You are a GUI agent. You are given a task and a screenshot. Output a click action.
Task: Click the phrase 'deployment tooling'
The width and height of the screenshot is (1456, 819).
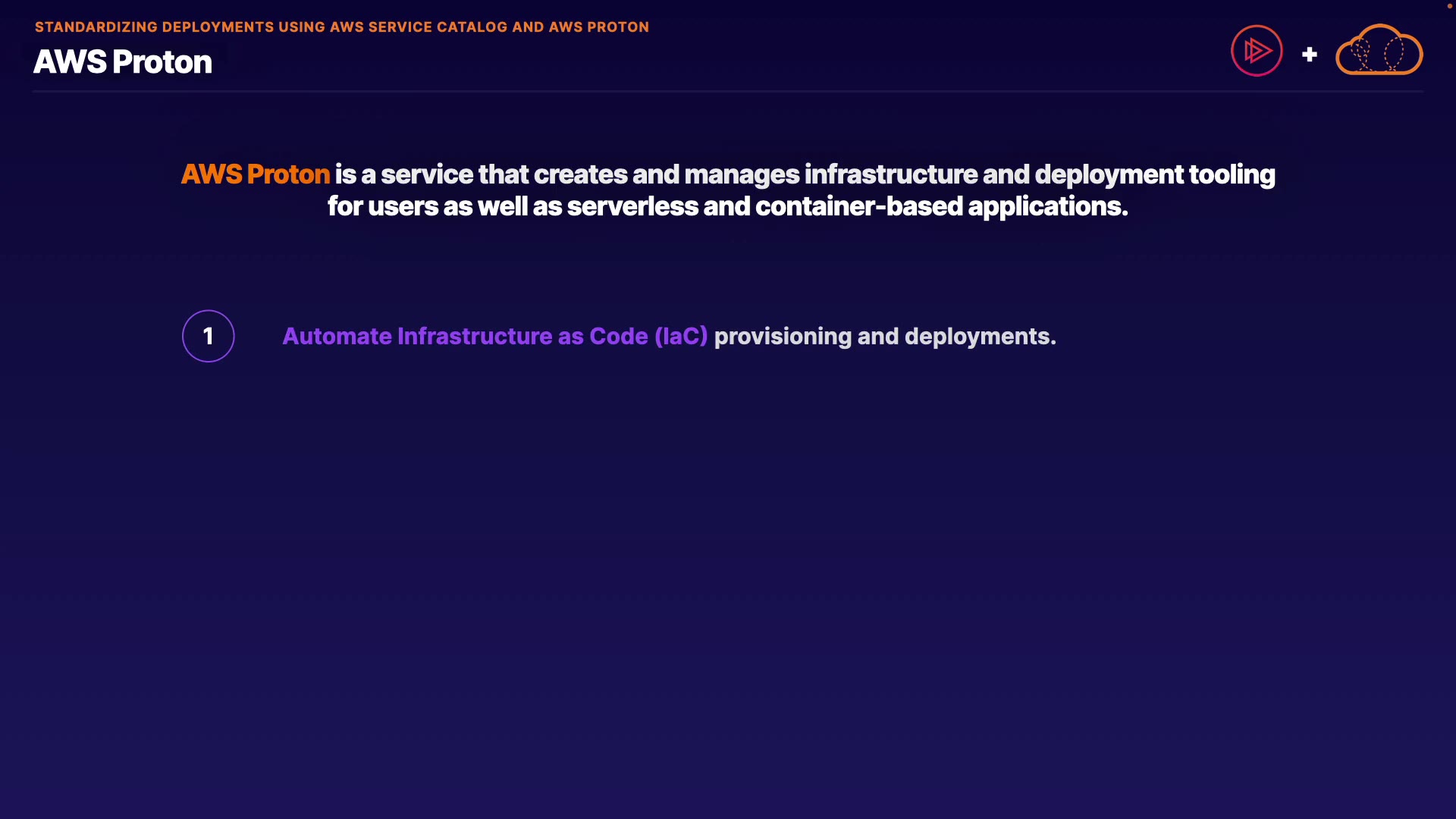[1154, 174]
